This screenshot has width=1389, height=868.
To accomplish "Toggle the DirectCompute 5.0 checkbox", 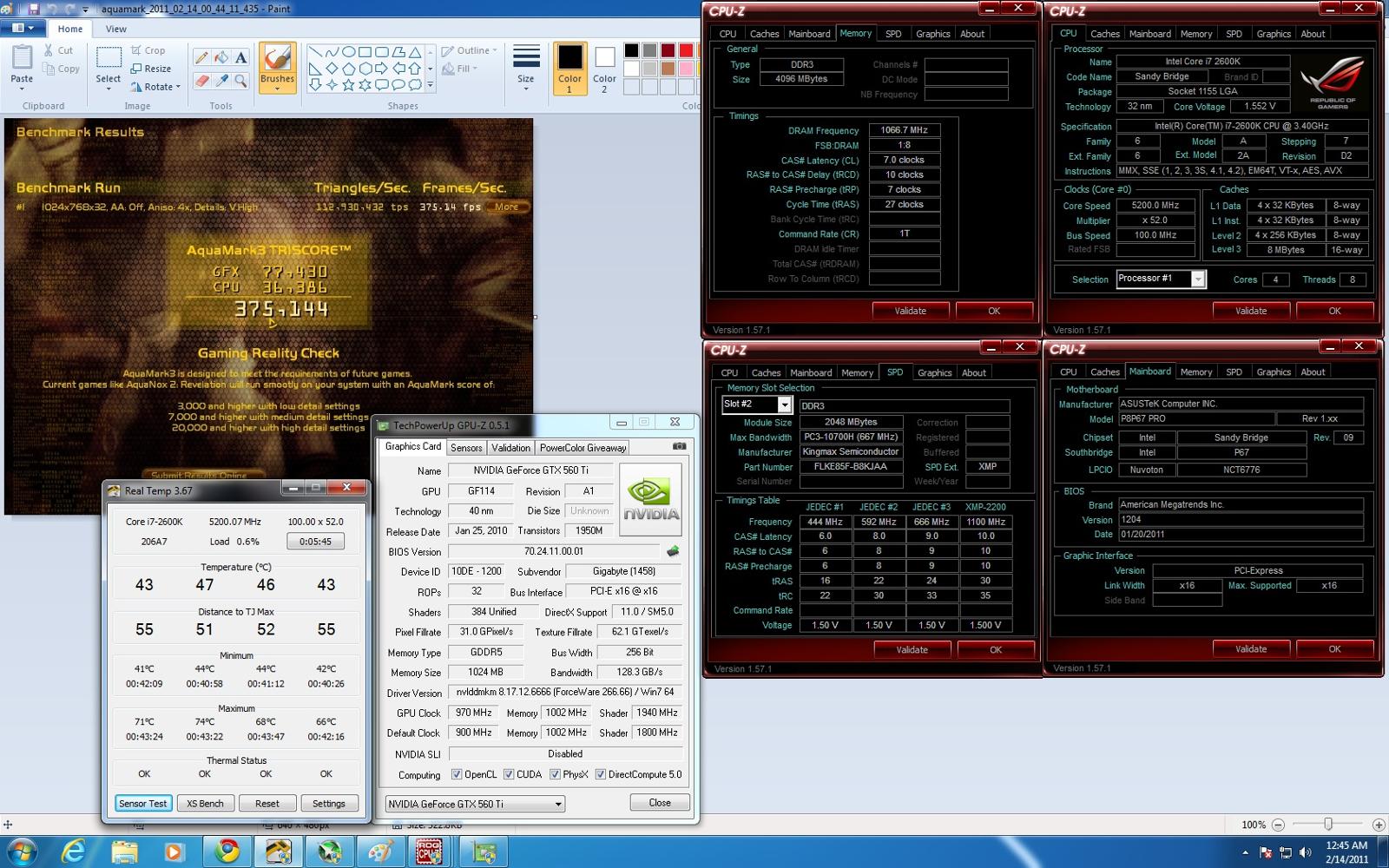I will pyautogui.click(x=600, y=774).
